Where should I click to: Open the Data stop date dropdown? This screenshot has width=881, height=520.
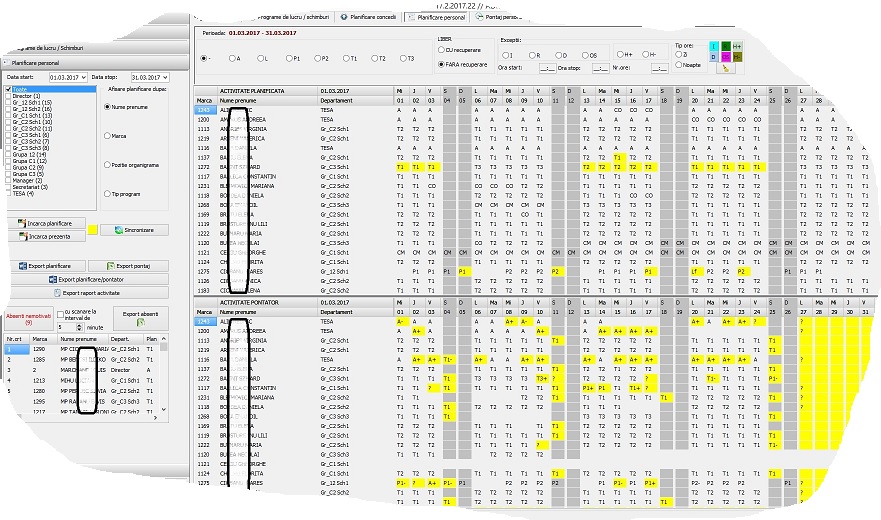click(x=165, y=78)
